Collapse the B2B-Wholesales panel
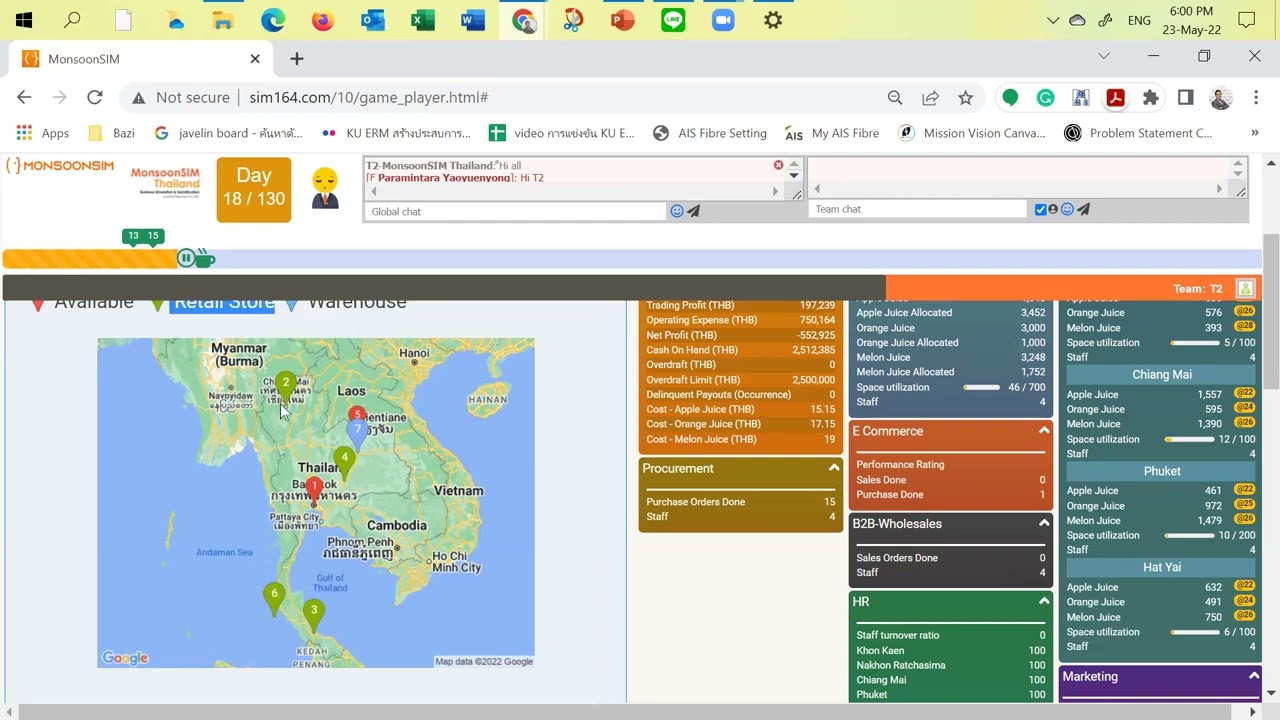1280x720 pixels. (x=1044, y=523)
